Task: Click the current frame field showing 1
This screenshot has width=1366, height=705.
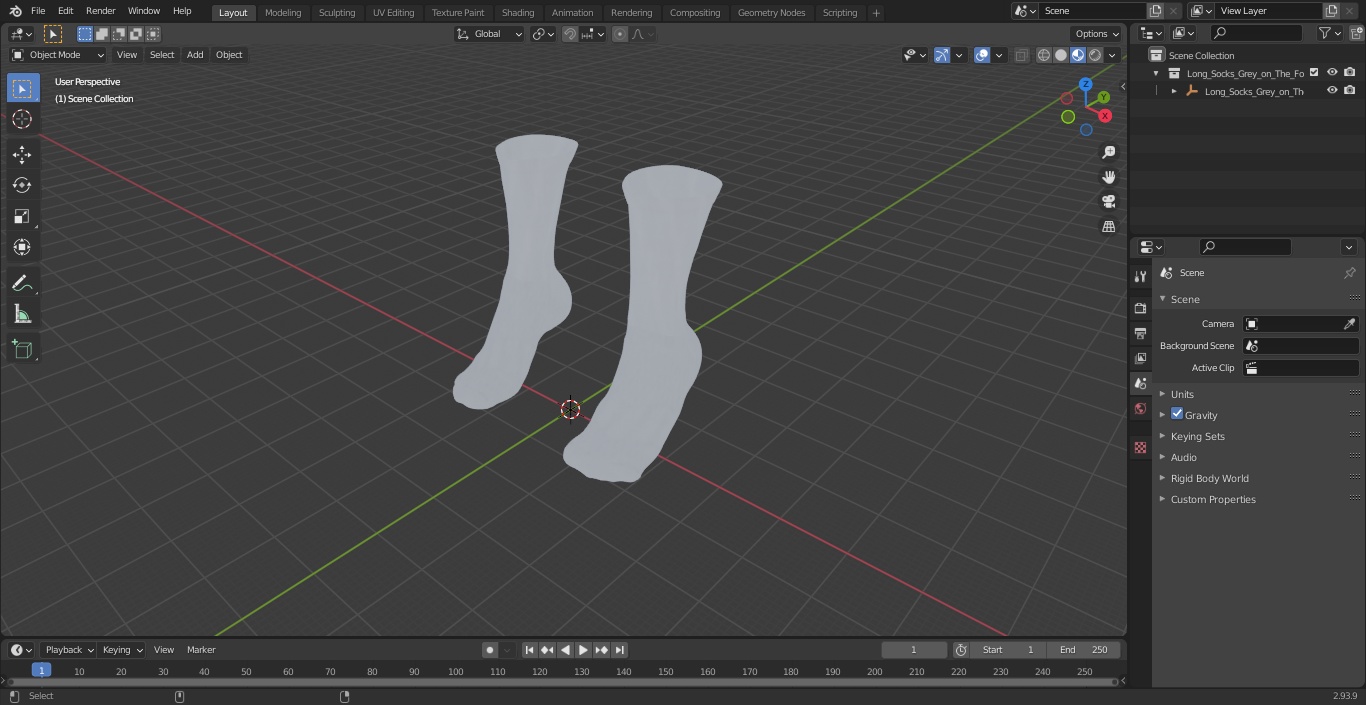Action: tap(913, 650)
